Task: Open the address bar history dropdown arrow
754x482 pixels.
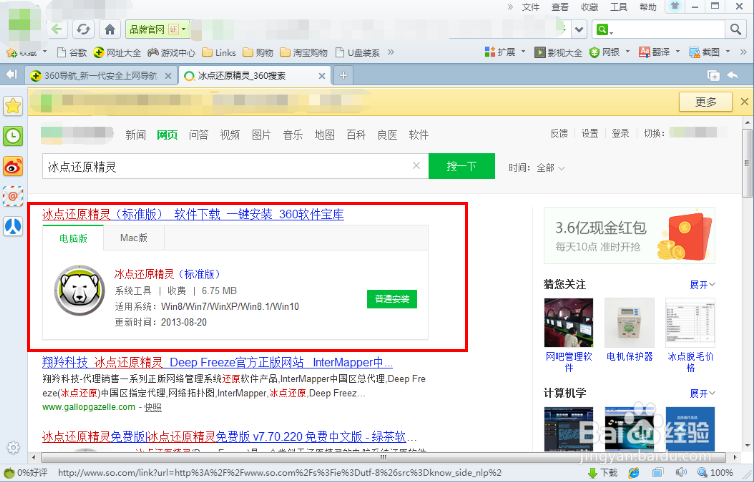Action: pyautogui.click(x=579, y=29)
